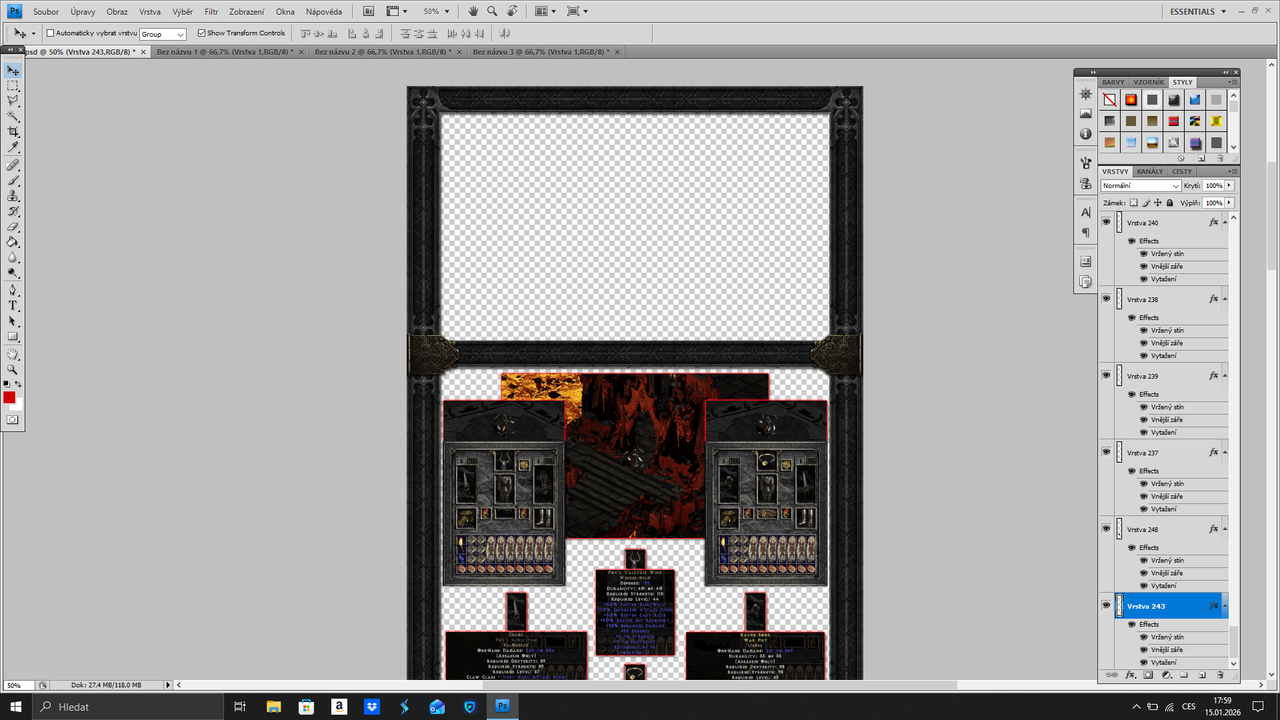Select the Clone Stamp tool

click(13, 196)
